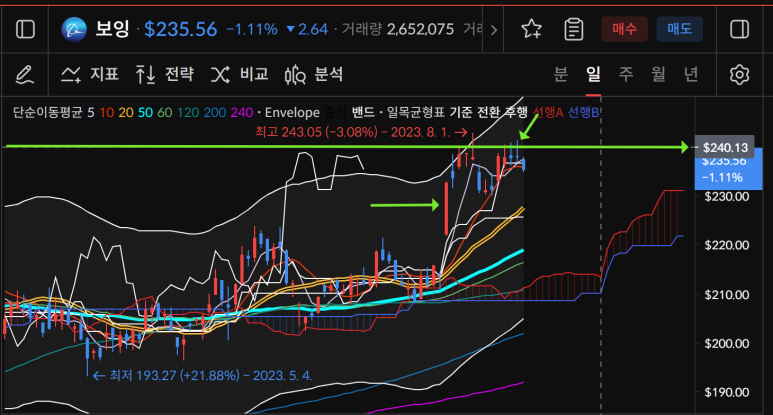Toggle moving average period 50
Screen dimensions: 773x415
coord(145,112)
